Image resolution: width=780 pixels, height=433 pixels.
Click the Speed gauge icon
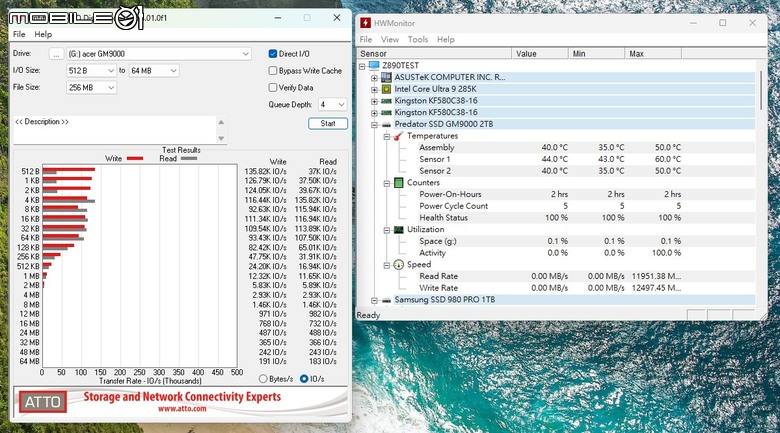398,265
